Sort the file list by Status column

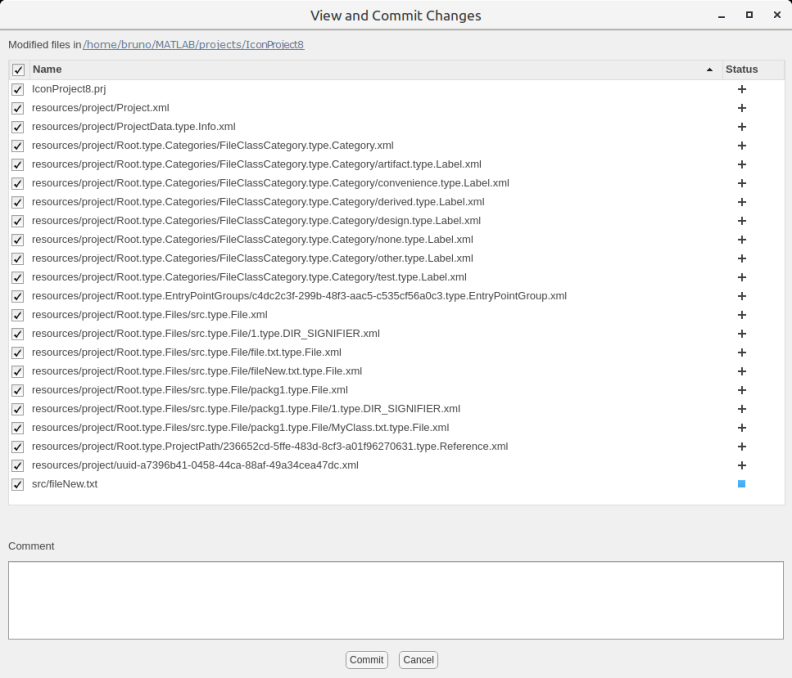pos(741,70)
